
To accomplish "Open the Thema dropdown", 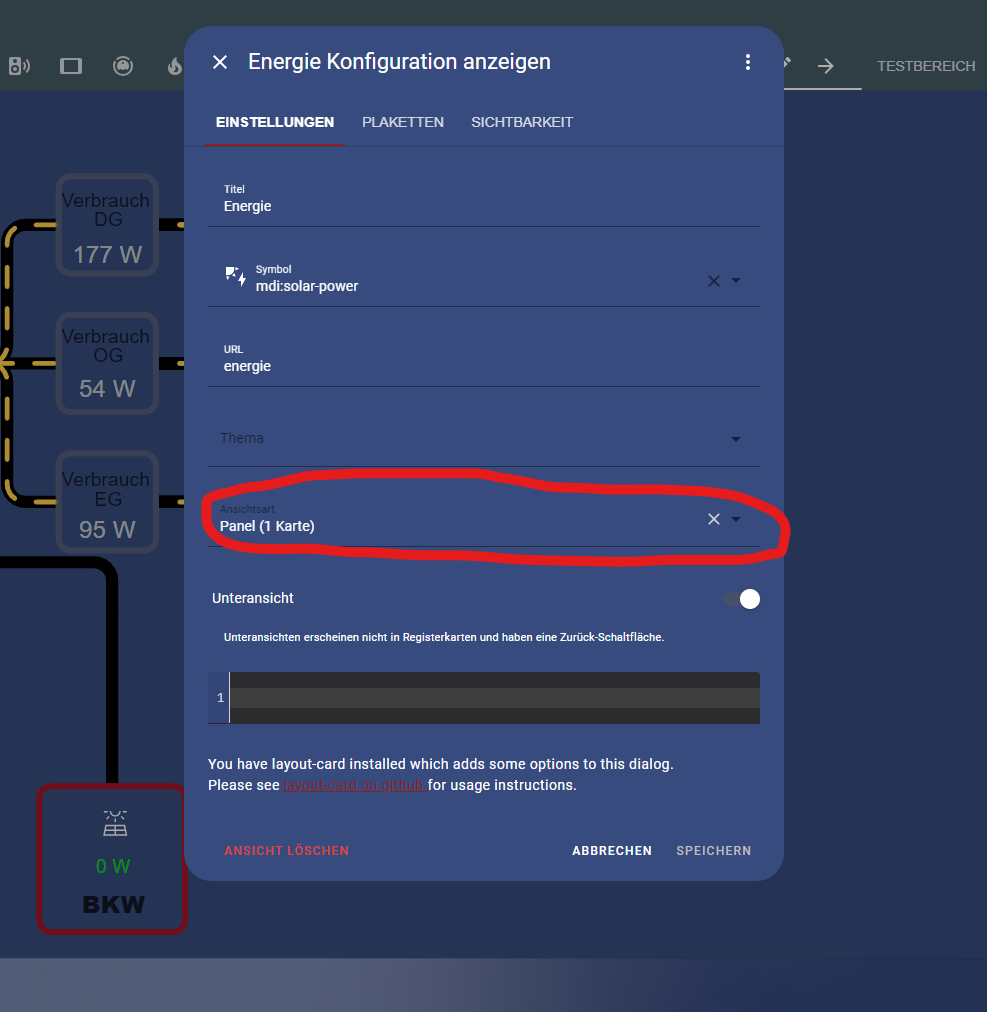I will click(x=483, y=439).
